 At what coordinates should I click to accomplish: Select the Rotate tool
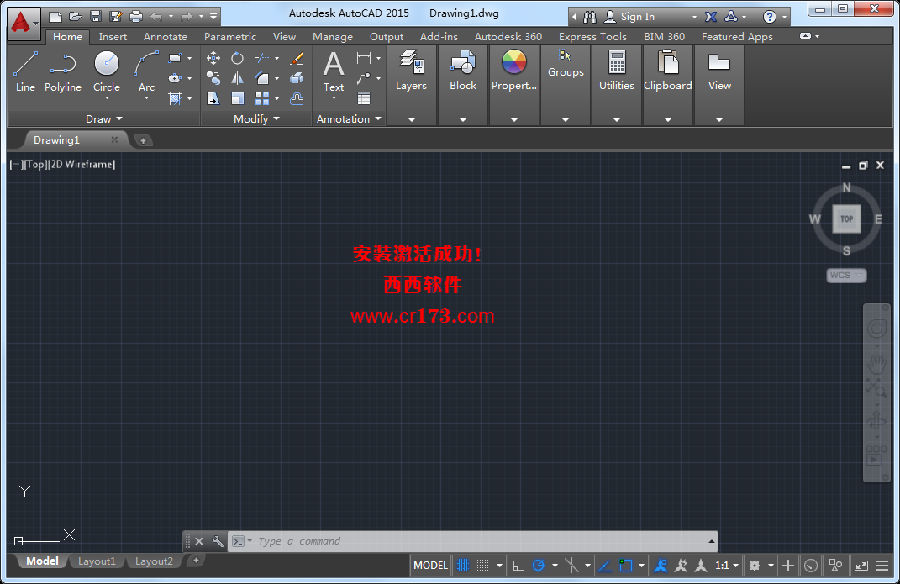click(237, 58)
